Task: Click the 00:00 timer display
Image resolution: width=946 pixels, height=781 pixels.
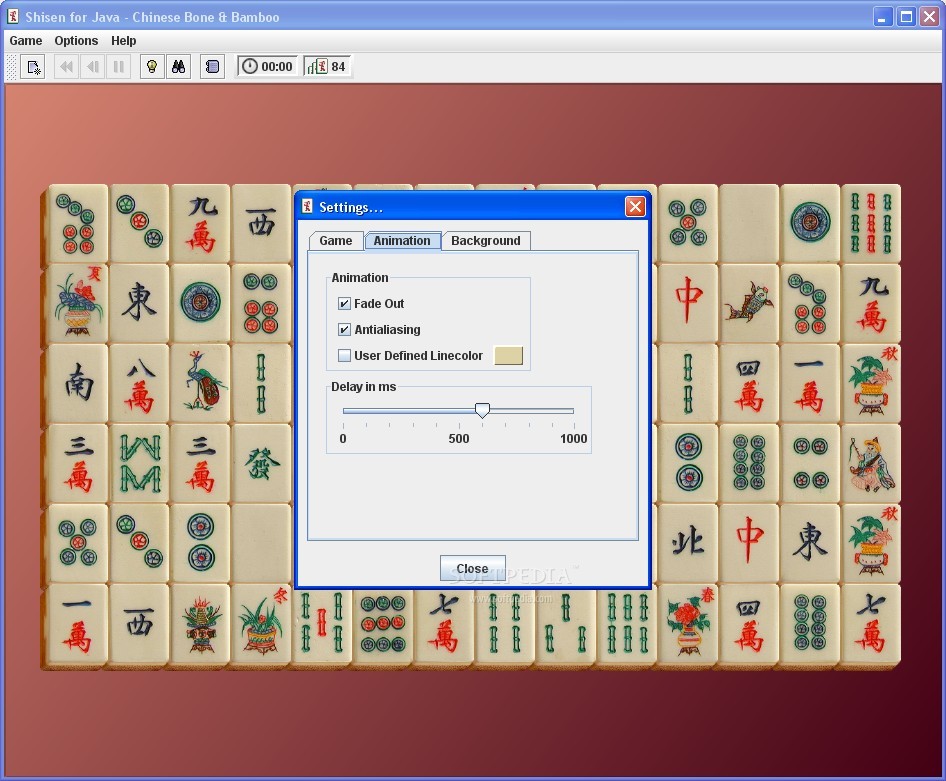Action: 268,66
